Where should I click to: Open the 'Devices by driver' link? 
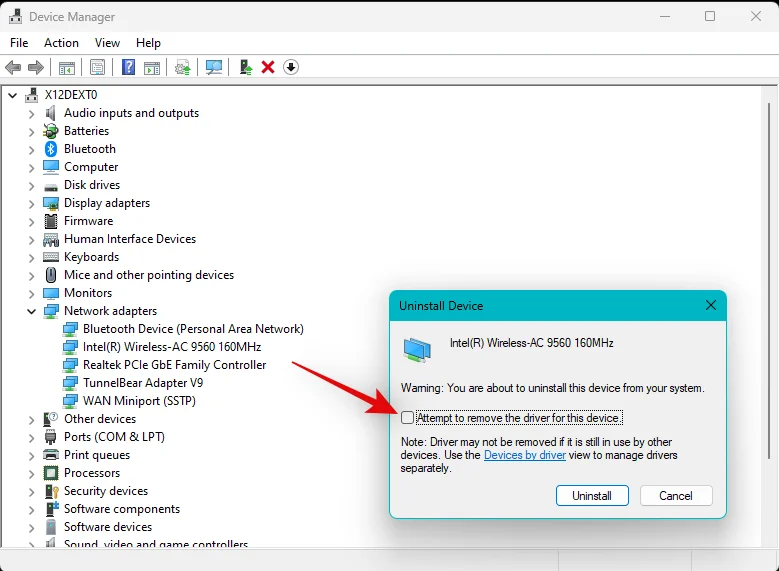(524, 455)
